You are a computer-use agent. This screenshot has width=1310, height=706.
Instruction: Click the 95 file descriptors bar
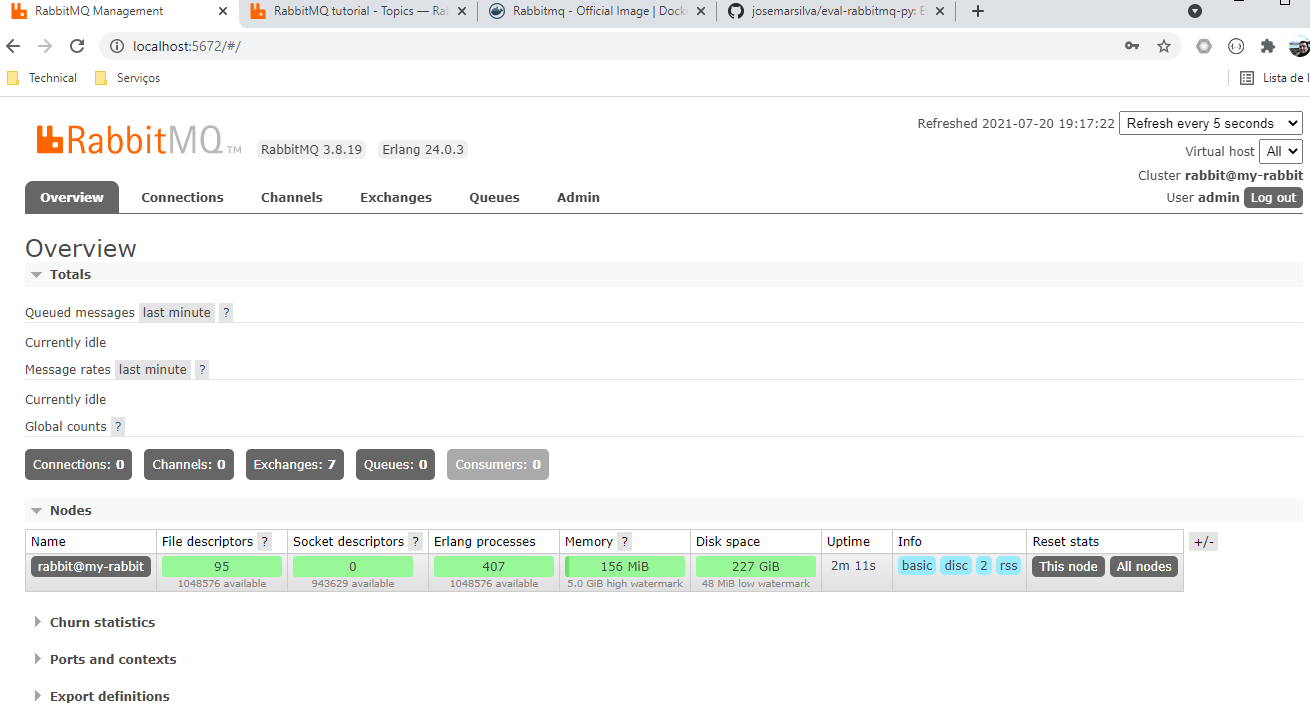[222, 566]
